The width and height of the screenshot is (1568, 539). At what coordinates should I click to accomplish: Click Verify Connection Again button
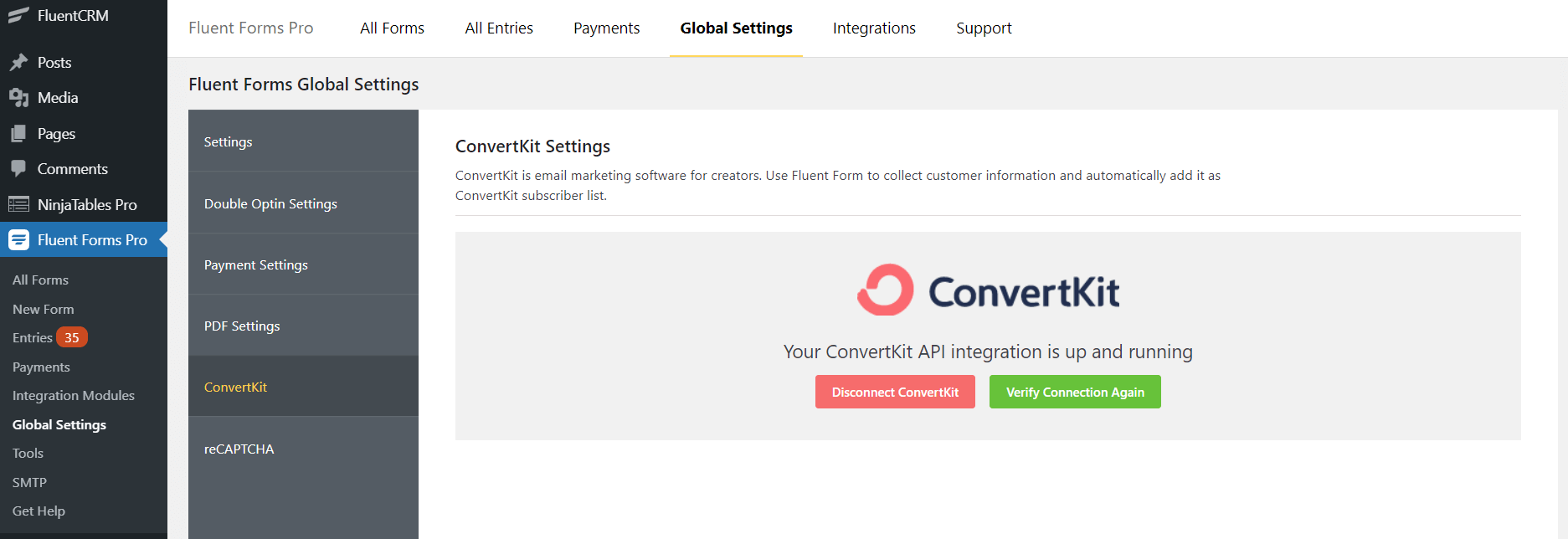1075,392
